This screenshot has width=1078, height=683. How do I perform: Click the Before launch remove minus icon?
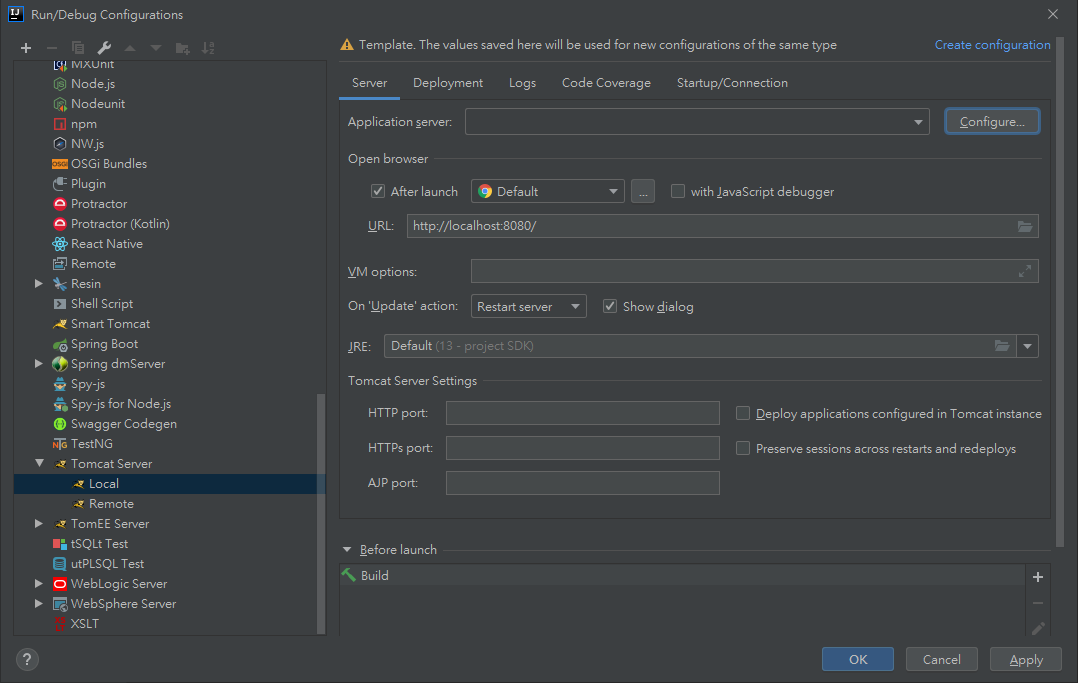click(x=1038, y=603)
